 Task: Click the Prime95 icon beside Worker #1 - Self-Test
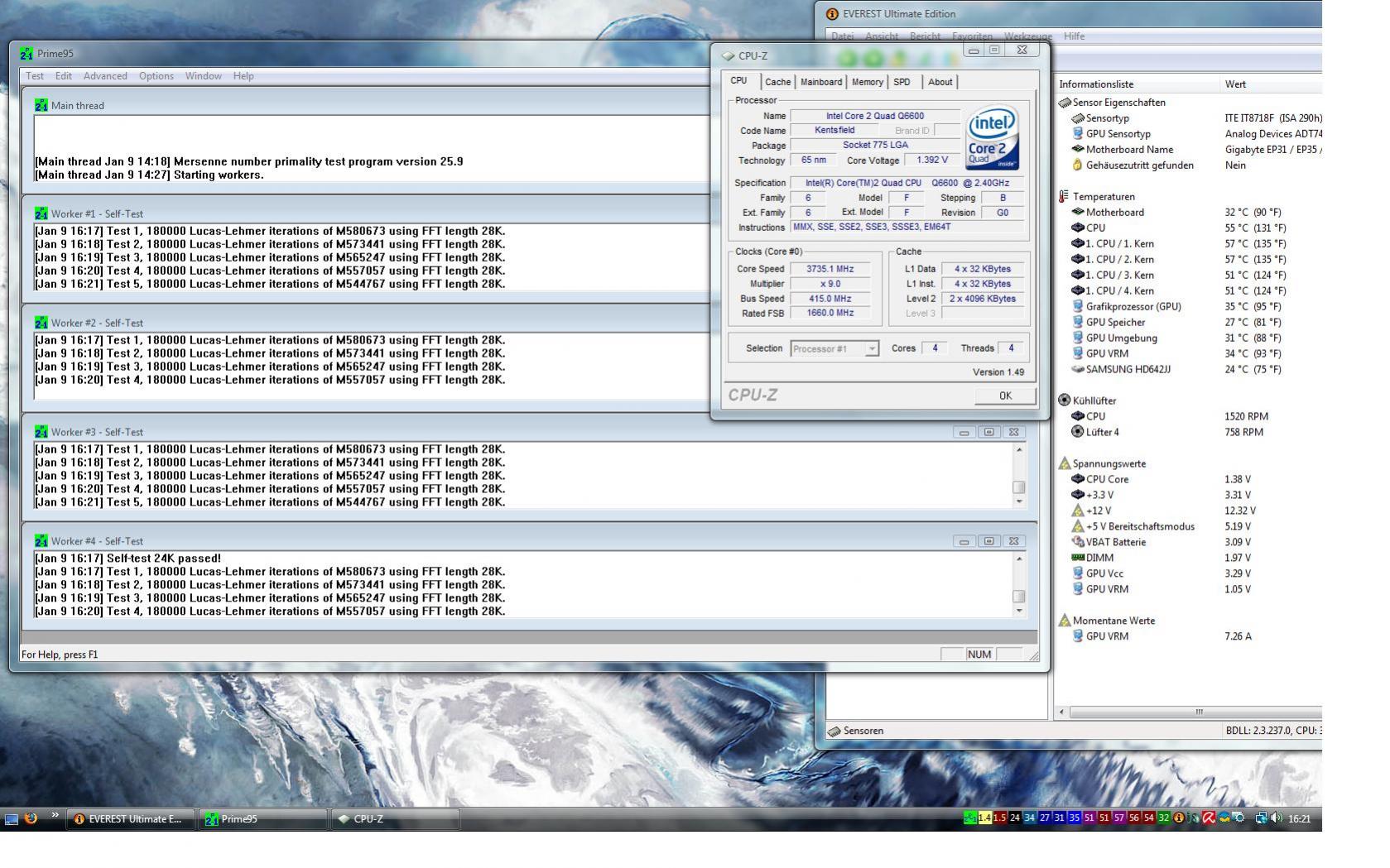coord(41,213)
